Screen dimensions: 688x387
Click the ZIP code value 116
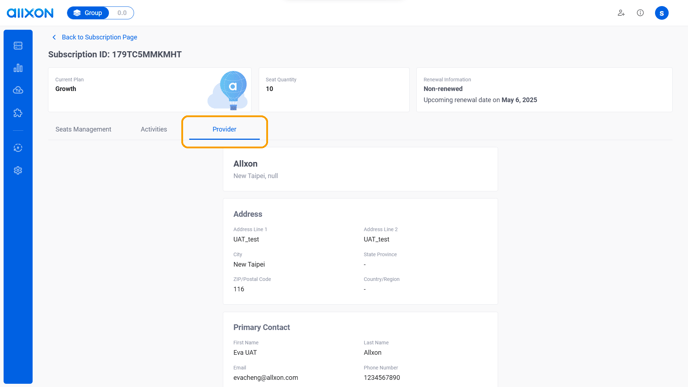[239, 289]
